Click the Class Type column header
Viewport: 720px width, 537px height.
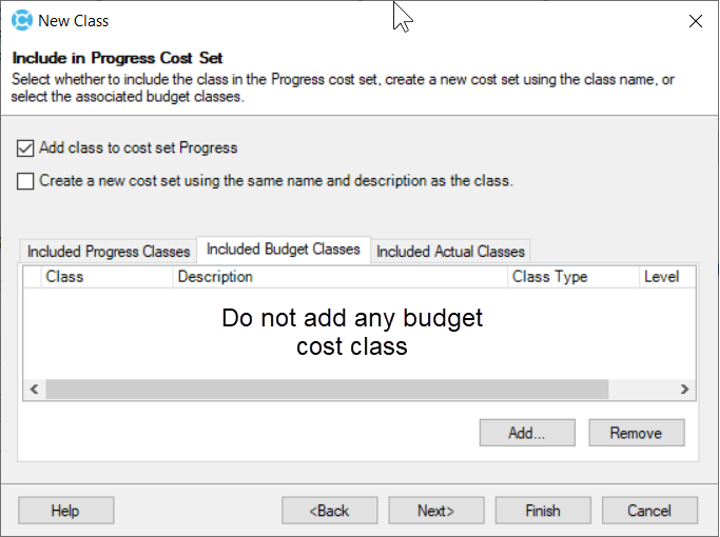pyautogui.click(x=549, y=277)
